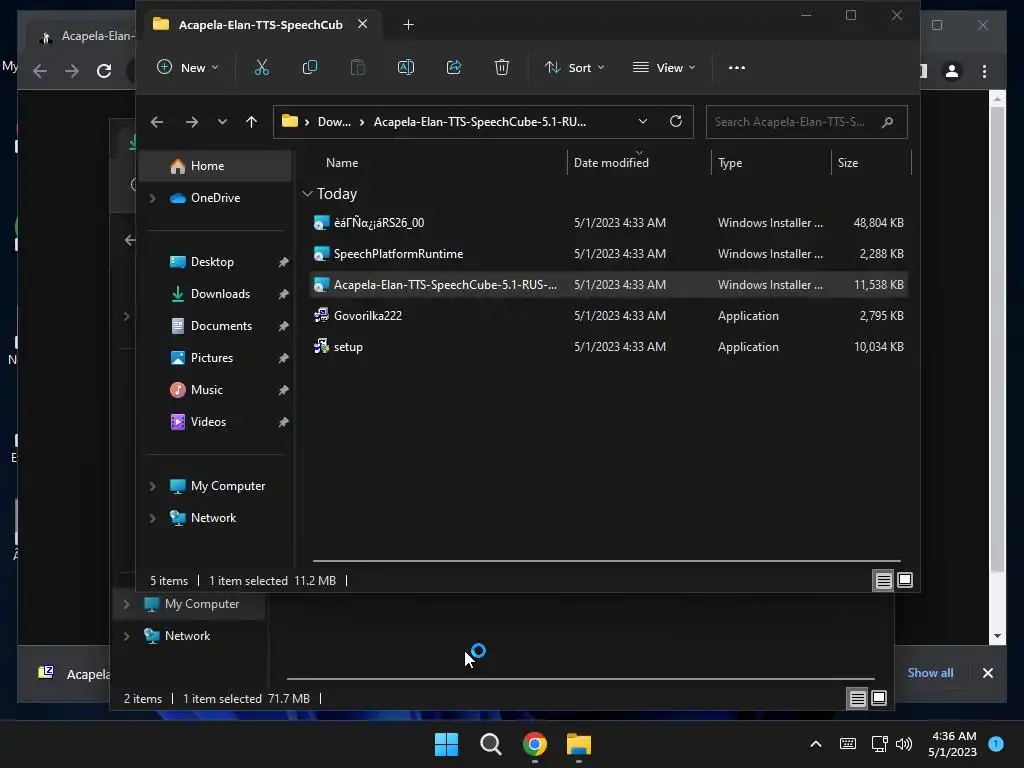Screen dimensions: 1024x768
Task: Click Dow... breadcrumb in address bar
Action: point(334,122)
